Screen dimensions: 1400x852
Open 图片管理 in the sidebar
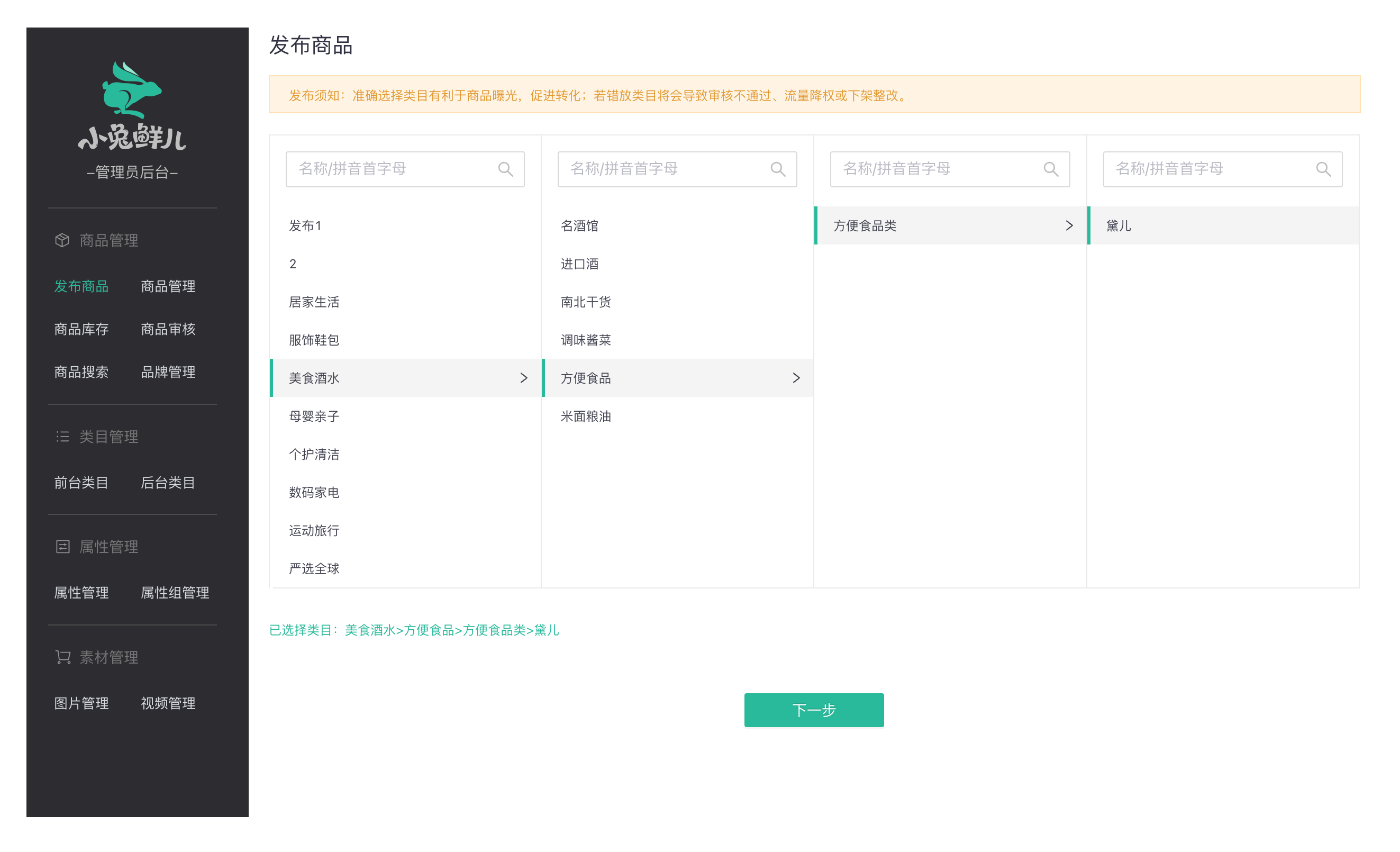(x=81, y=703)
